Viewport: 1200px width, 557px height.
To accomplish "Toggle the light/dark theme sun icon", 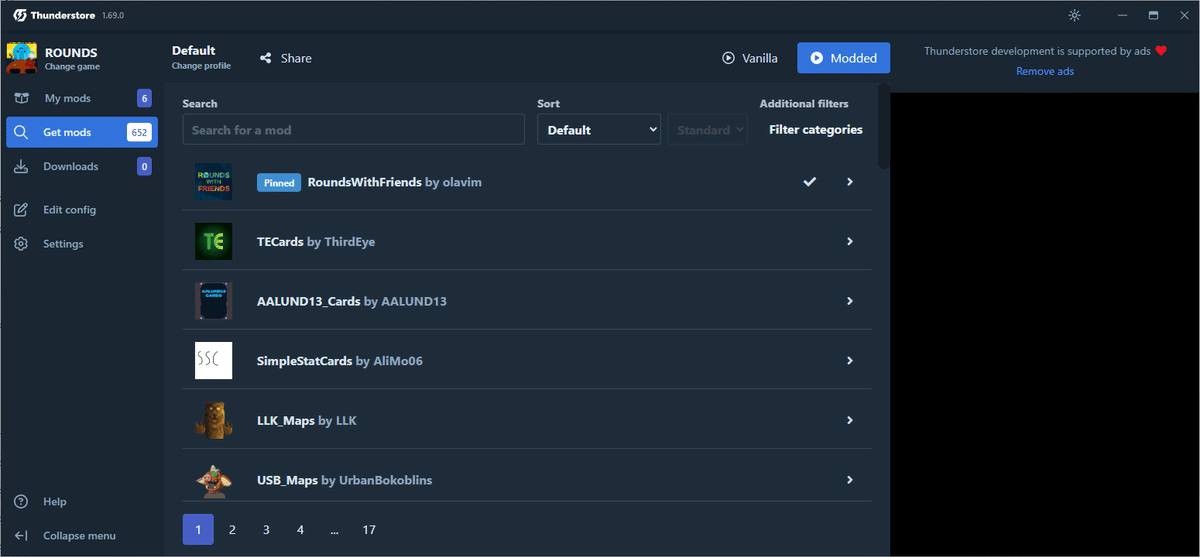I will click(x=1074, y=15).
